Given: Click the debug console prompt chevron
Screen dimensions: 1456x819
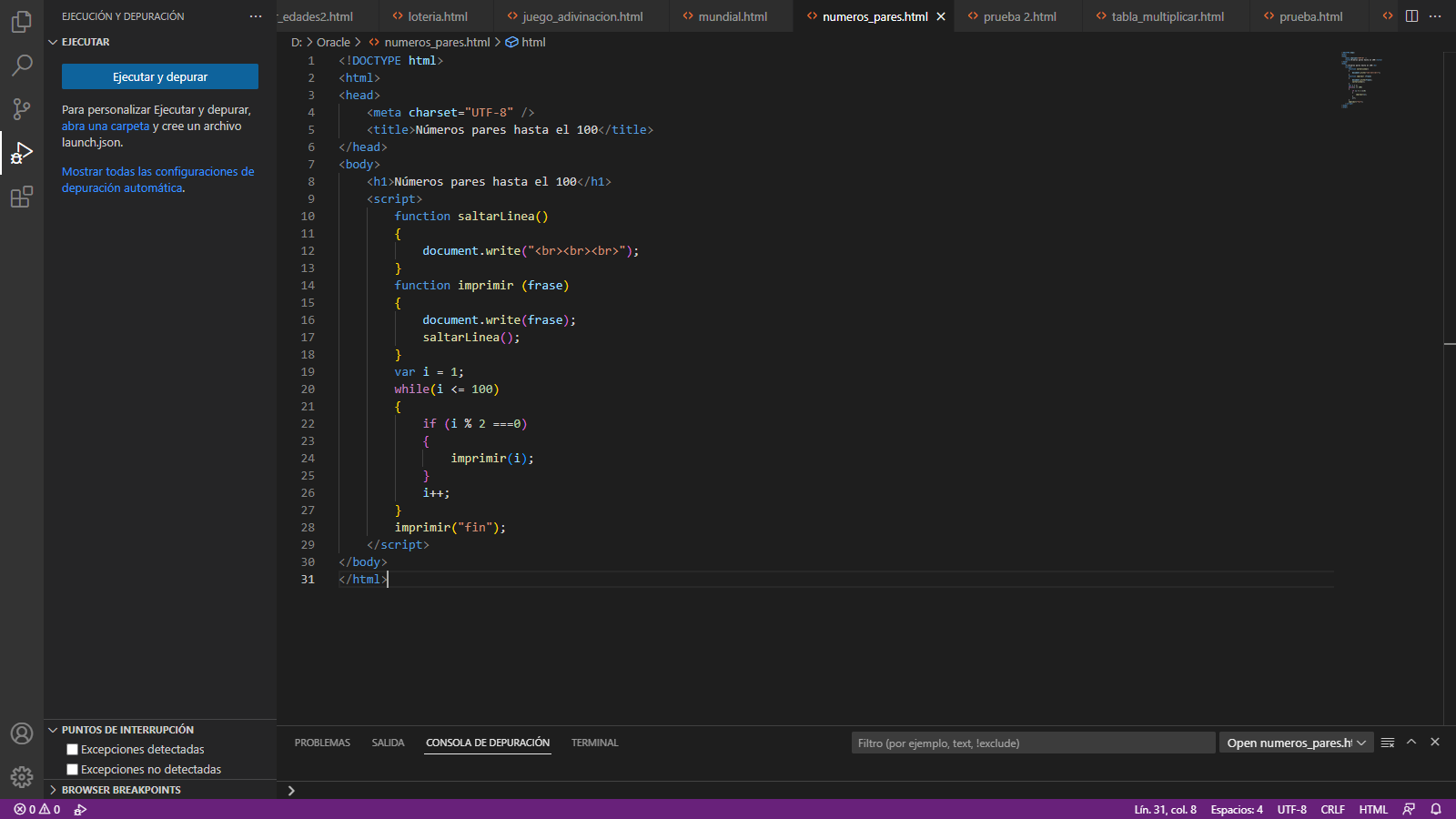Looking at the screenshot, I should tap(291, 790).
